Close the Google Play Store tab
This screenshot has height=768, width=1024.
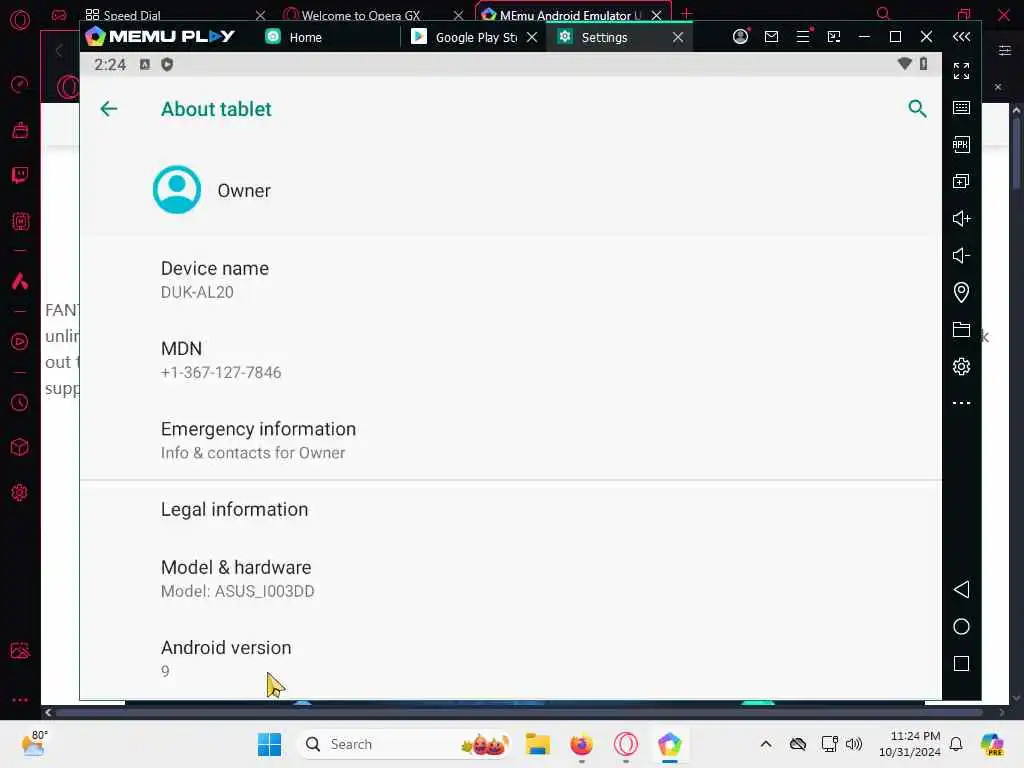532,37
